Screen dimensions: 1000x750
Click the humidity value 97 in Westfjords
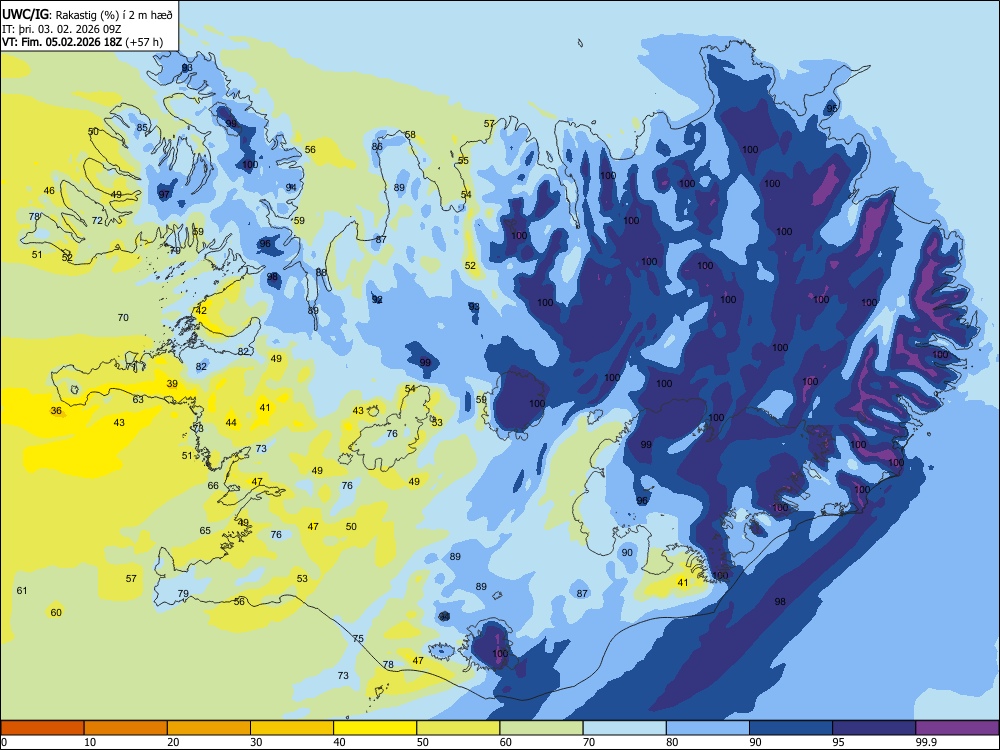165,194
